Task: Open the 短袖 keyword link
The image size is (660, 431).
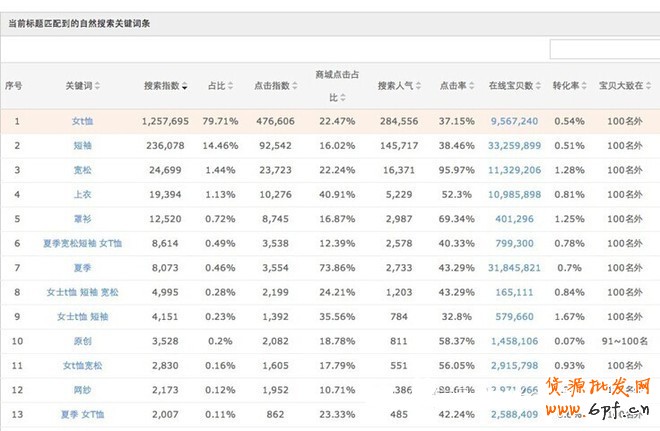Action: [83, 145]
